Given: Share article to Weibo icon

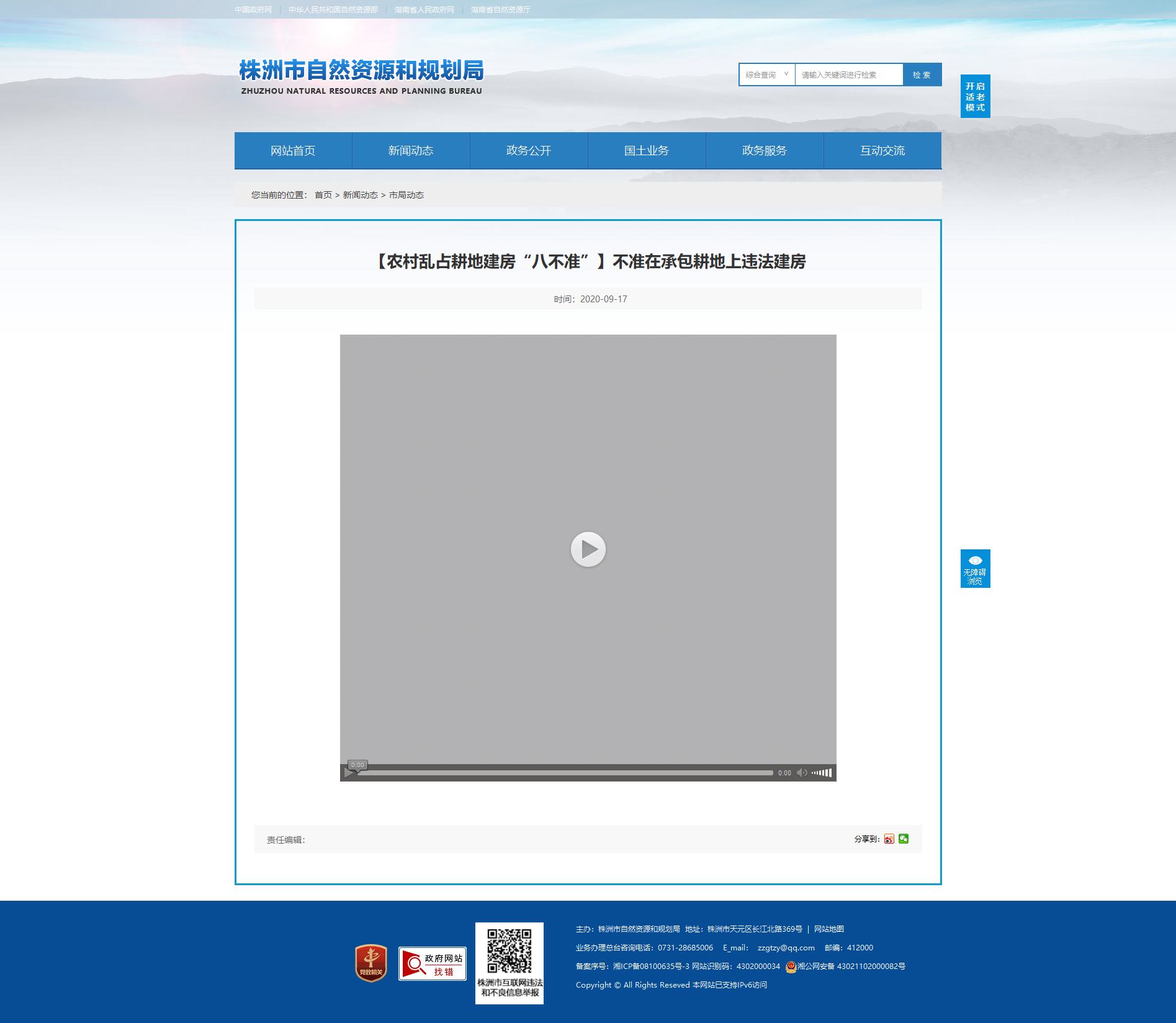Looking at the screenshot, I should (889, 839).
